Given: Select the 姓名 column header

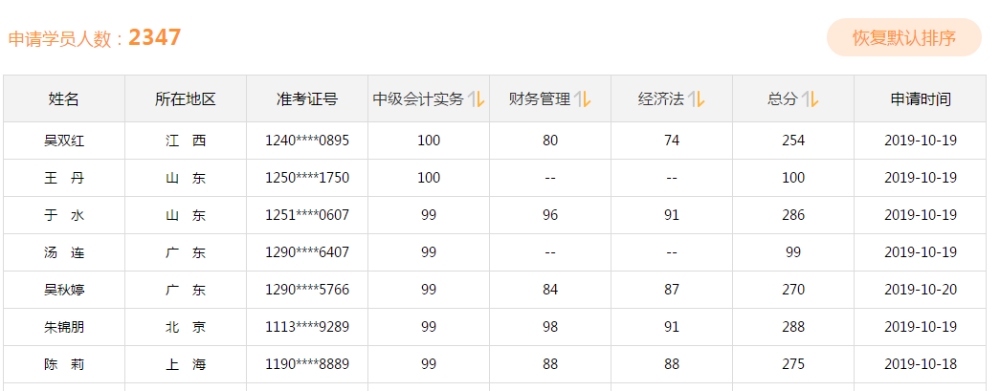Looking at the screenshot, I should (64, 100).
